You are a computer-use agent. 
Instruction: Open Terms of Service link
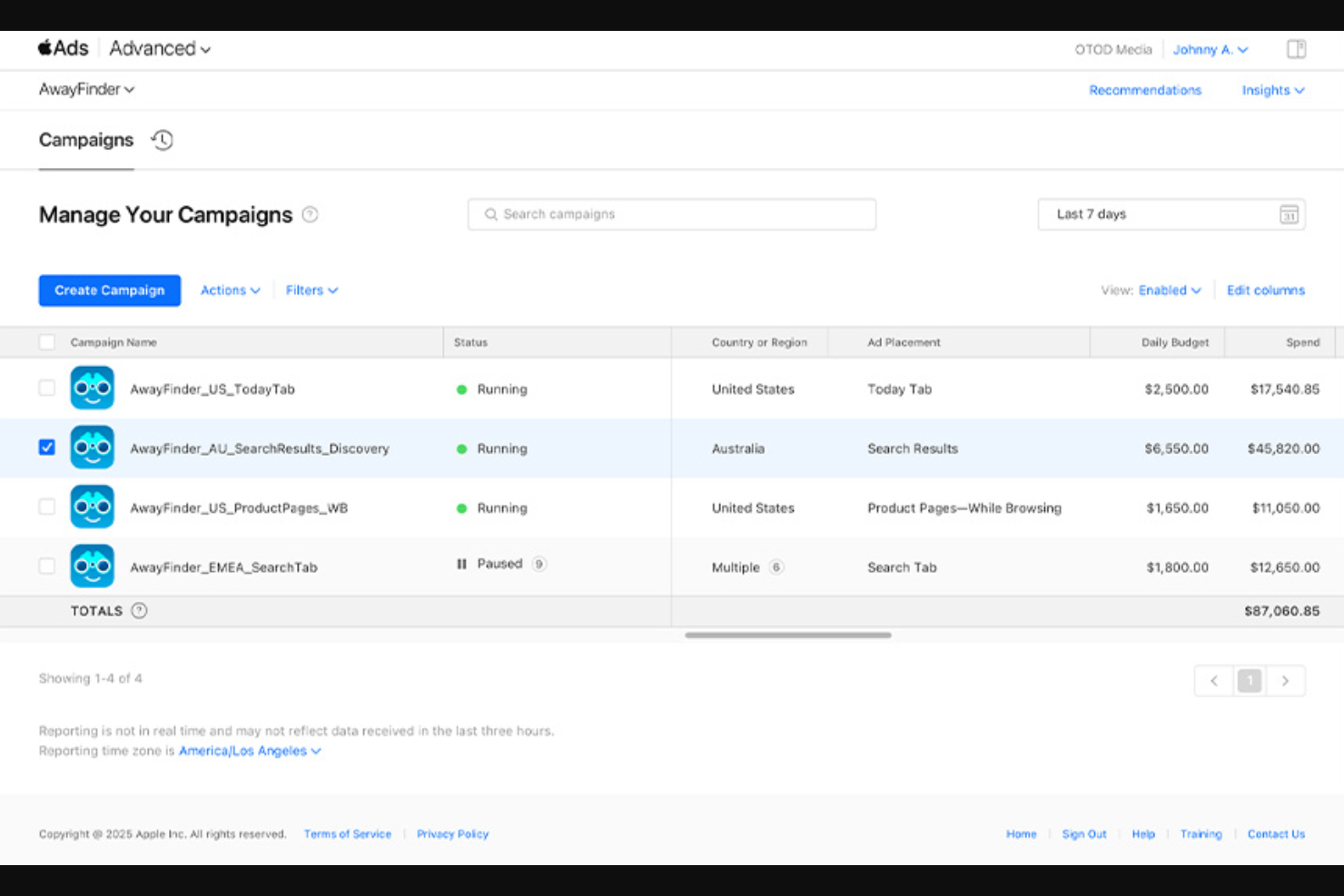pos(348,834)
